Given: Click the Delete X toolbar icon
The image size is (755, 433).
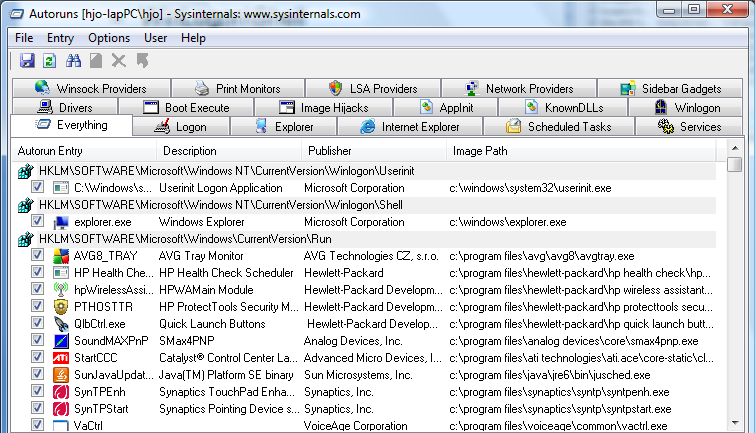Looking at the screenshot, I should pyautogui.click(x=118, y=61).
